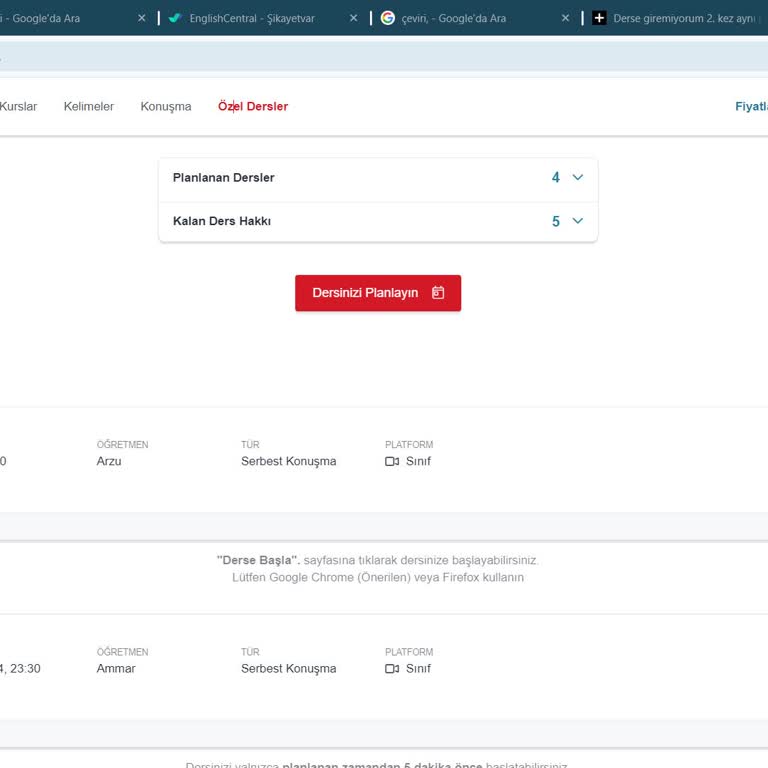This screenshot has height=768, width=768.
Task: Open the Konuşma menu item
Action: pyautogui.click(x=166, y=106)
